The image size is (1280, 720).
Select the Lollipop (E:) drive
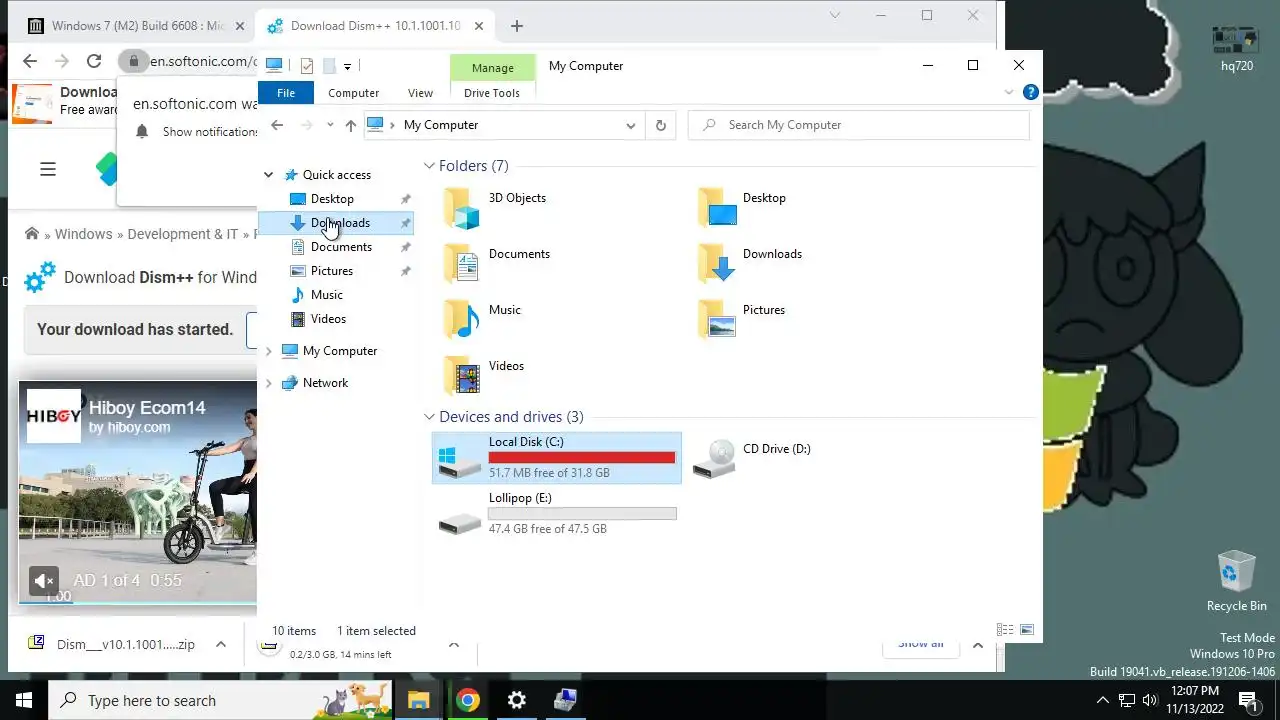click(x=557, y=514)
